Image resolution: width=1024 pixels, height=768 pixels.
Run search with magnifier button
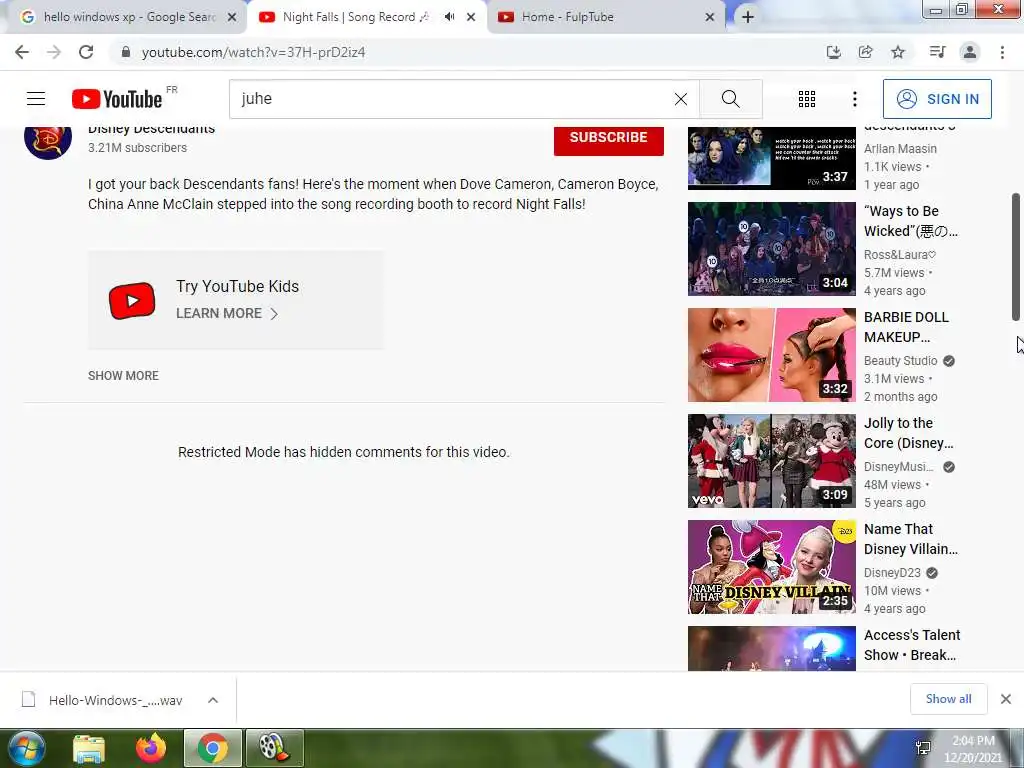[x=731, y=99]
